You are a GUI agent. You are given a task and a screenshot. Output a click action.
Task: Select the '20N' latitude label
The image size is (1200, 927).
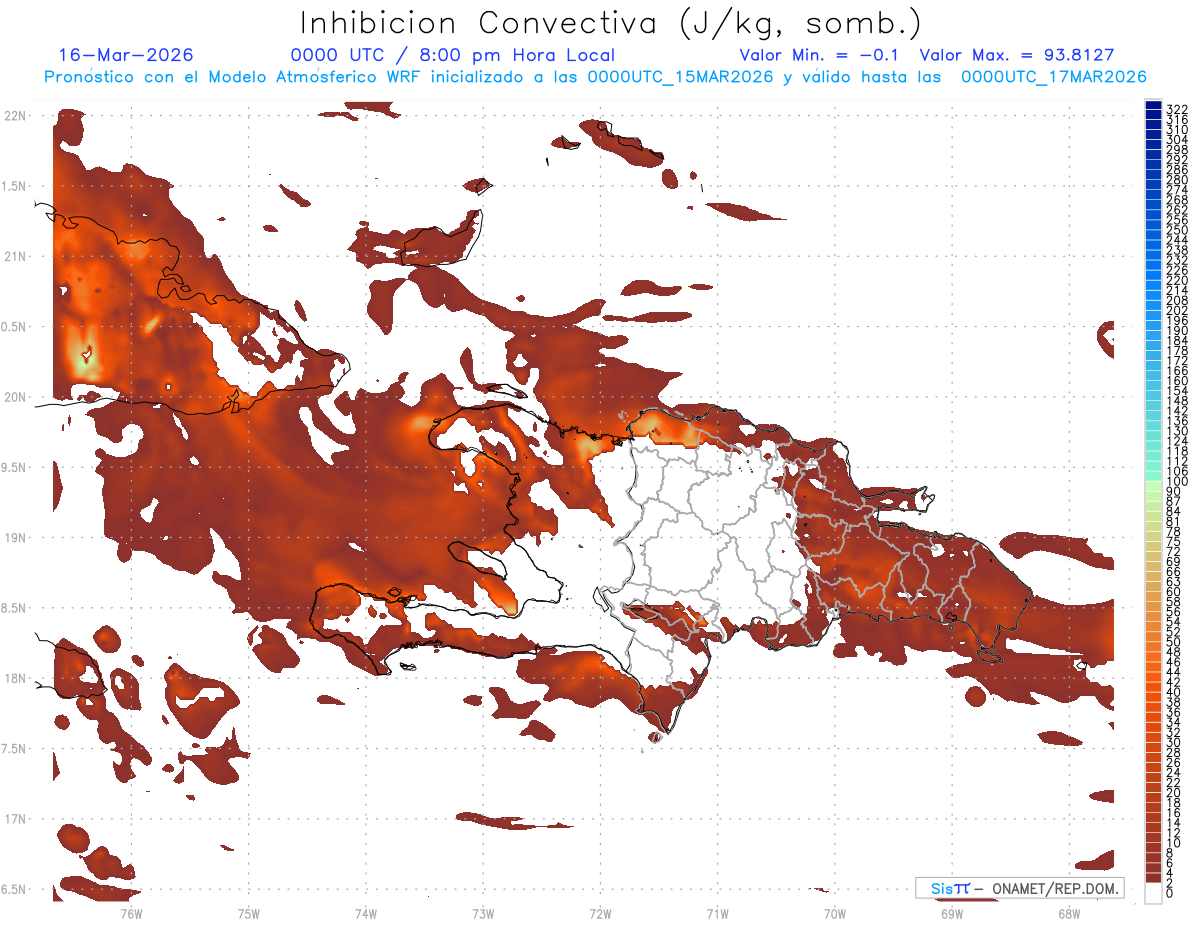tap(15, 397)
